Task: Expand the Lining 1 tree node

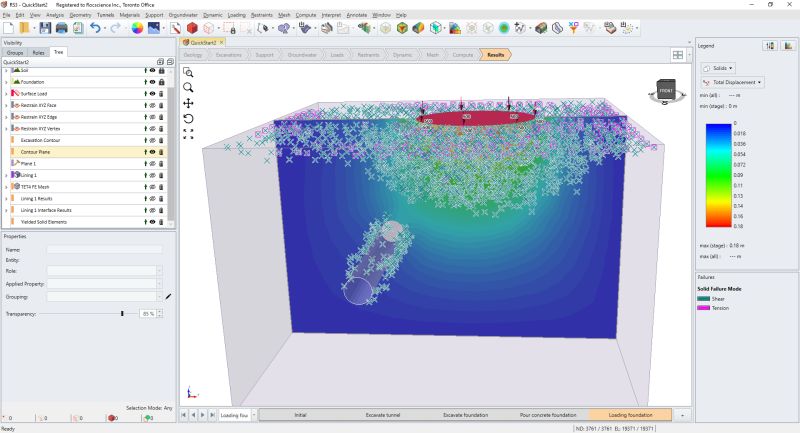Action: click(x=6, y=175)
